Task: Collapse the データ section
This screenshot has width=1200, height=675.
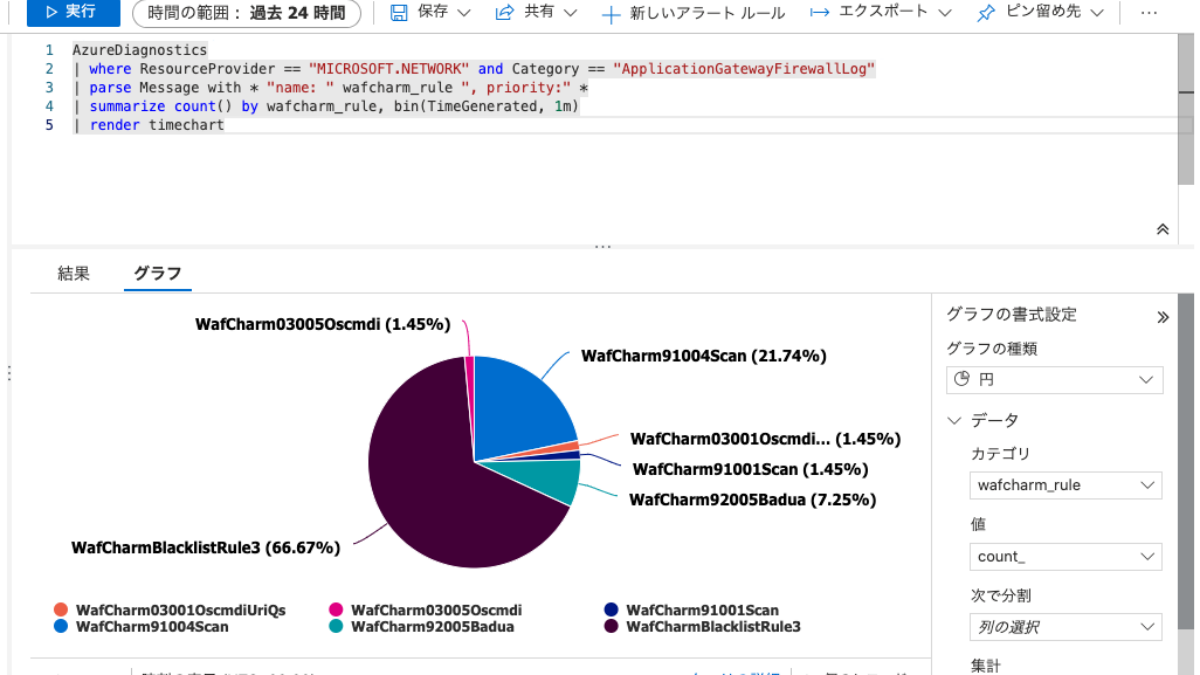Action: pos(956,420)
